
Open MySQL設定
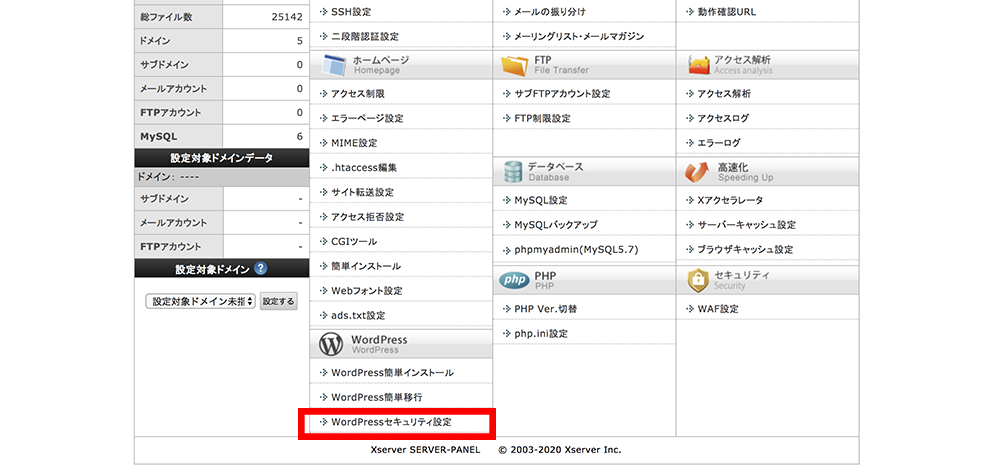point(541,201)
